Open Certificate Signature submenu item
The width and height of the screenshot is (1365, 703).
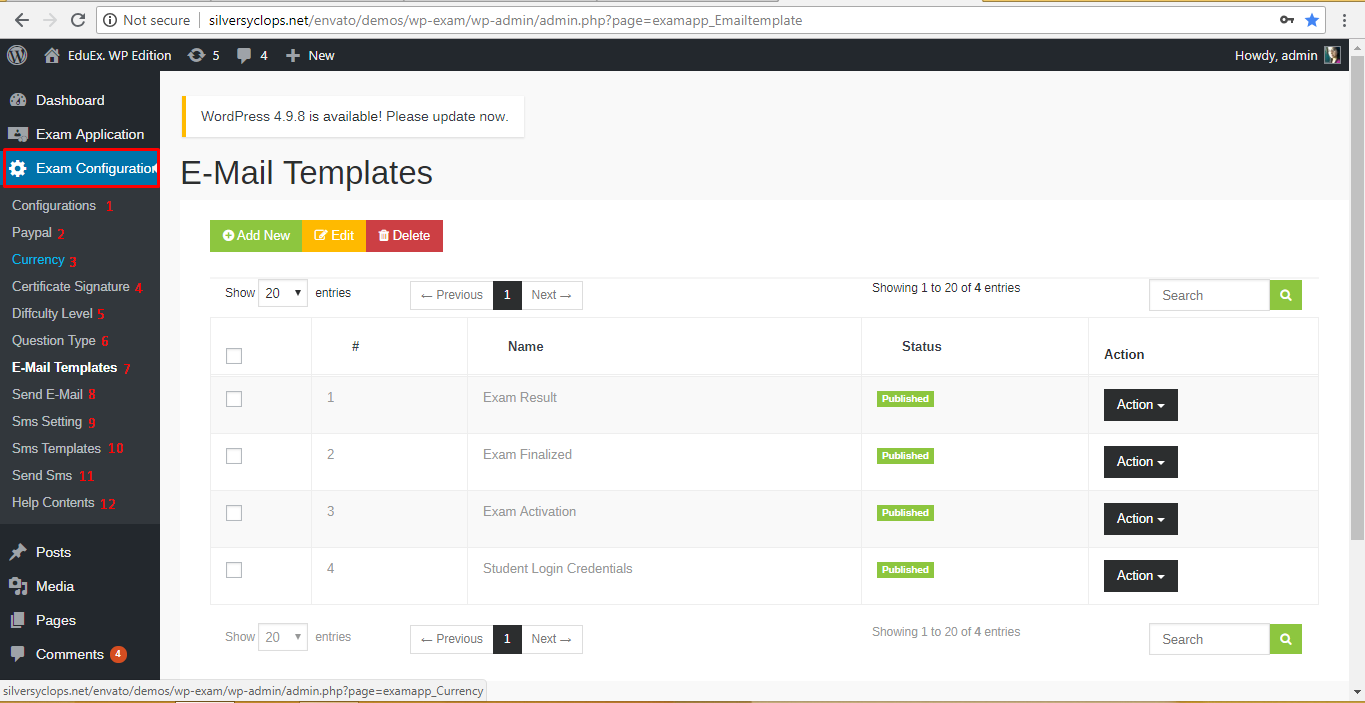click(71, 286)
